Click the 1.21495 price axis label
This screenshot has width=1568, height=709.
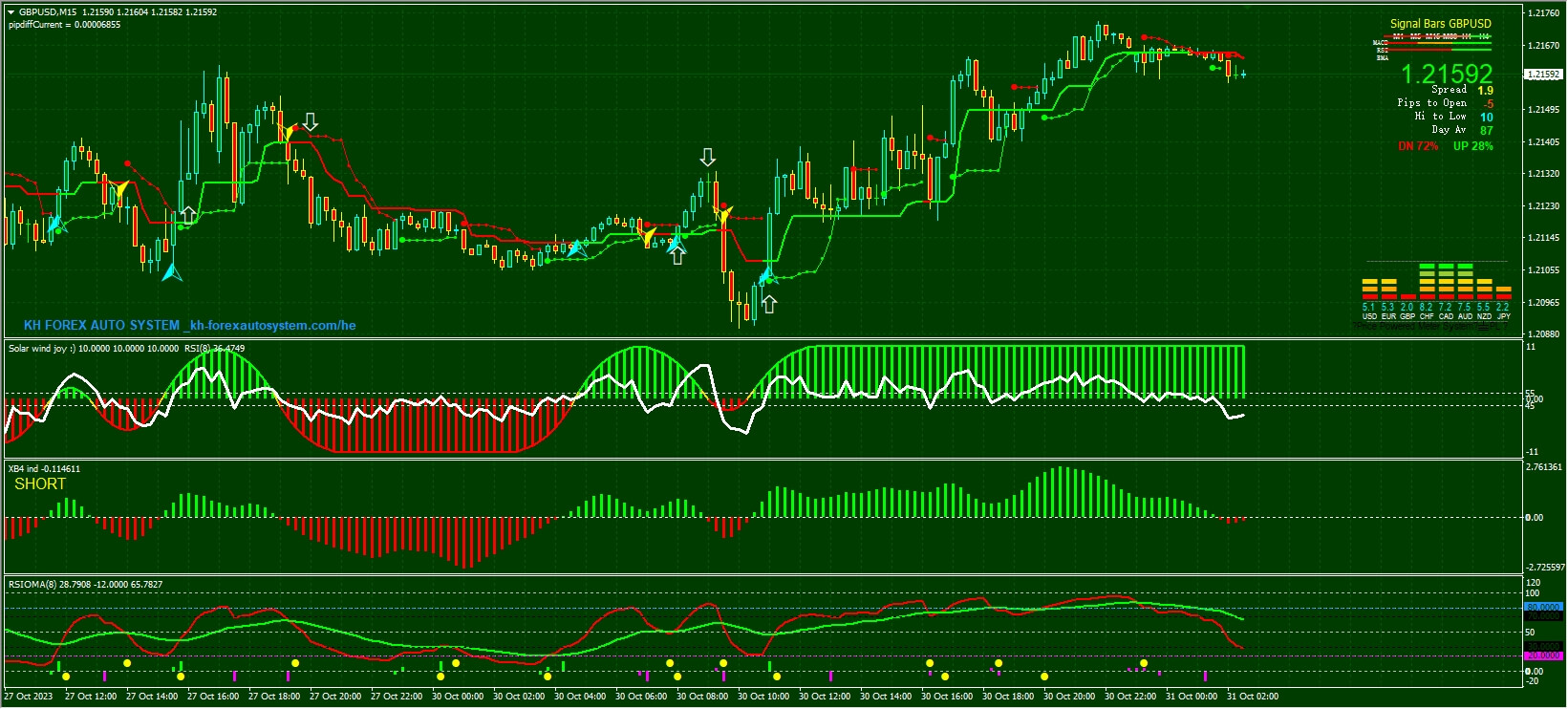coord(1544,110)
